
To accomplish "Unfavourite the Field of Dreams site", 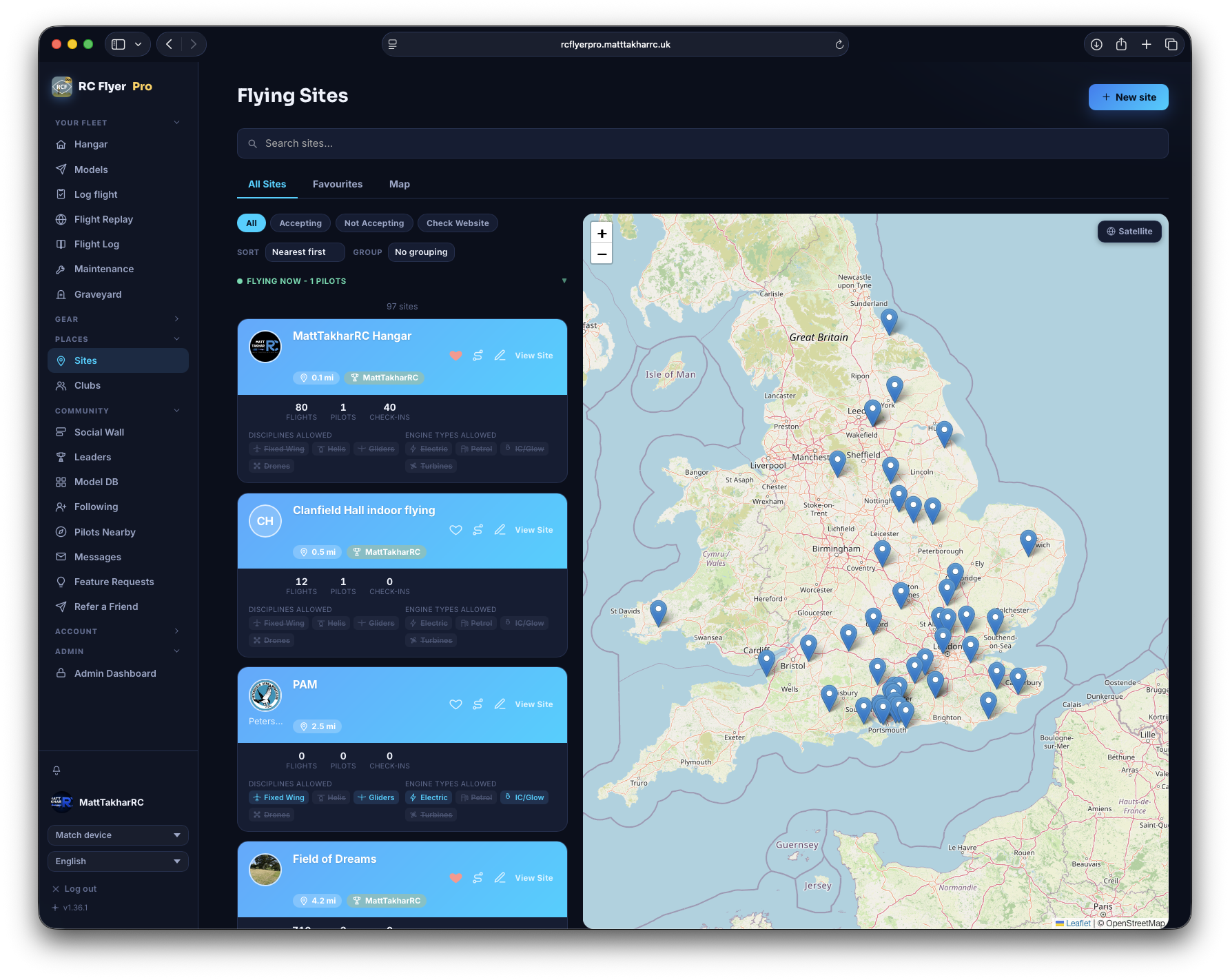I will coord(455,878).
